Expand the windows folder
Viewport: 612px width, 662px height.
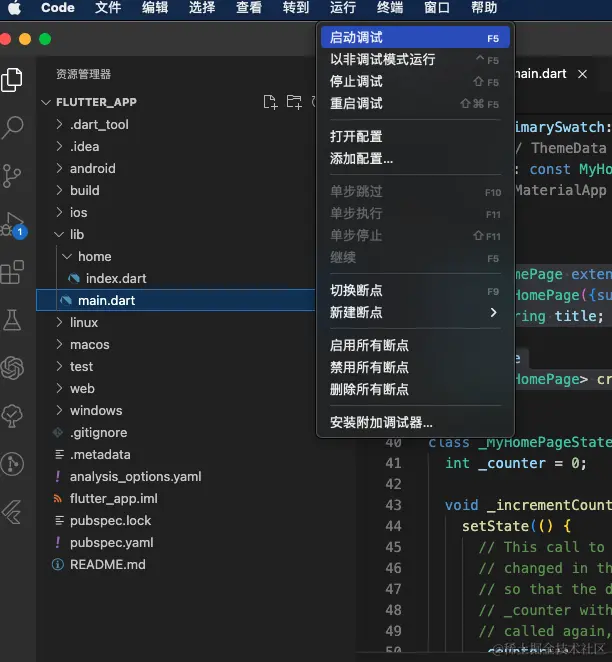[60, 410]
